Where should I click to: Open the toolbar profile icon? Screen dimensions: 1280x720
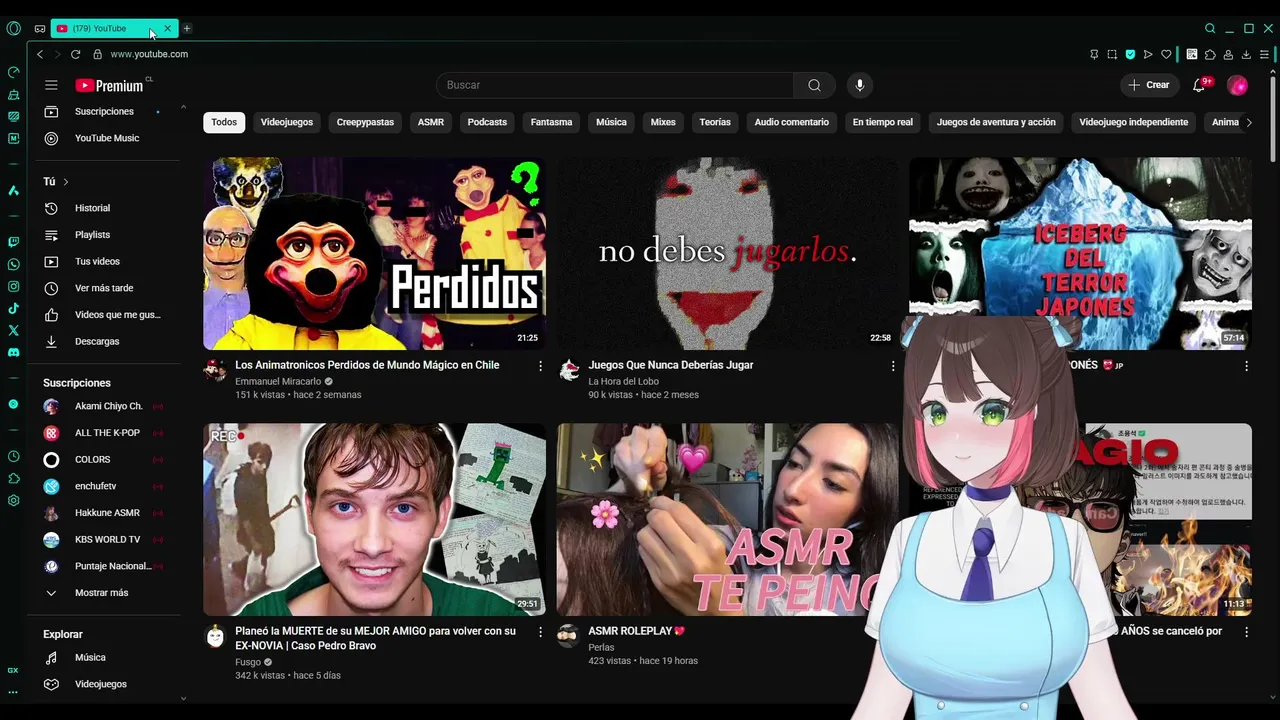1228,54
